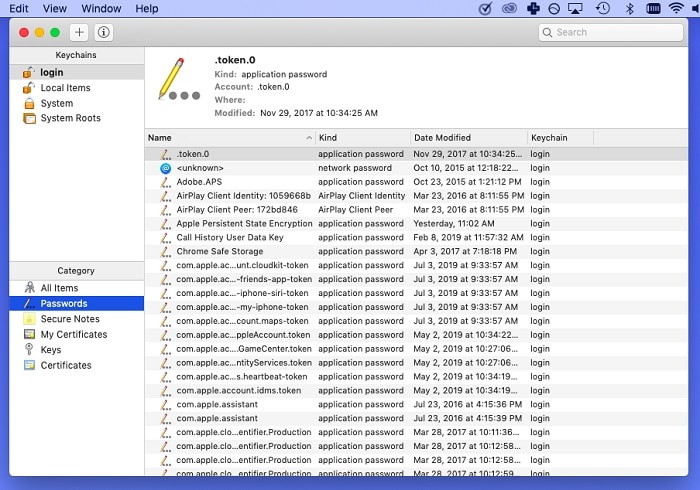The image size is (700, 490).
Task: Click the large pencil password icon in header
Action: 179,79
